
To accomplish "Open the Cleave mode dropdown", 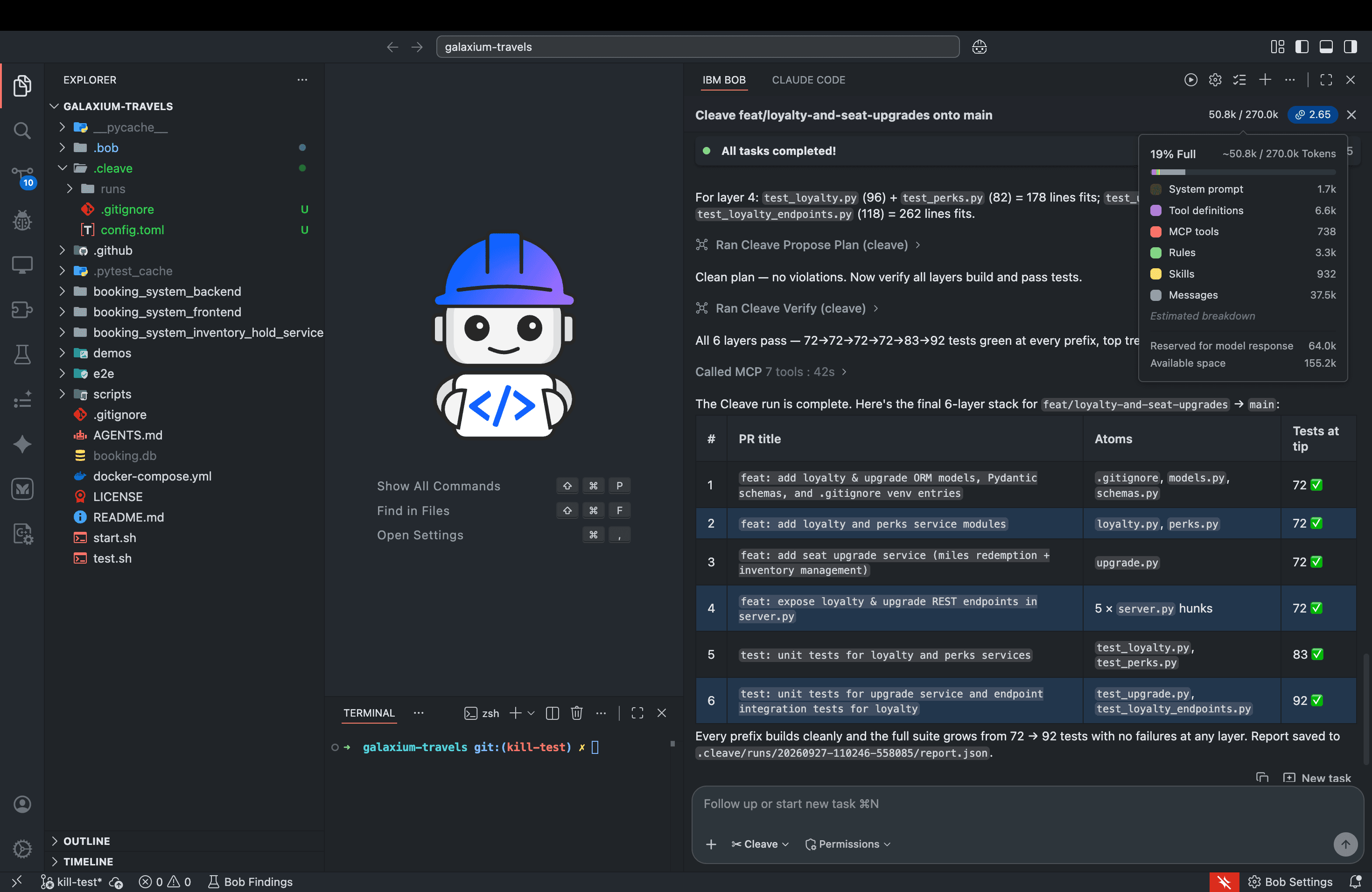I will [x=760, y=843].
